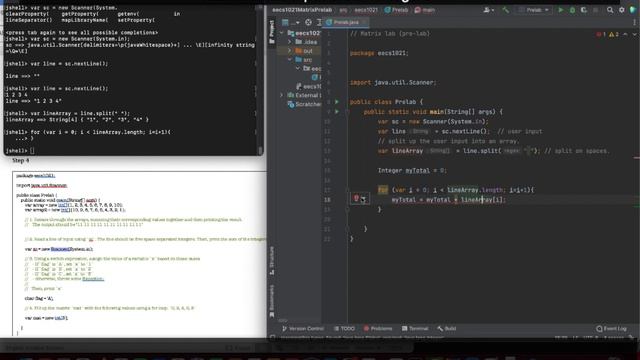
Task: Click the error count indicator in editor
Action: click(601, 34)
